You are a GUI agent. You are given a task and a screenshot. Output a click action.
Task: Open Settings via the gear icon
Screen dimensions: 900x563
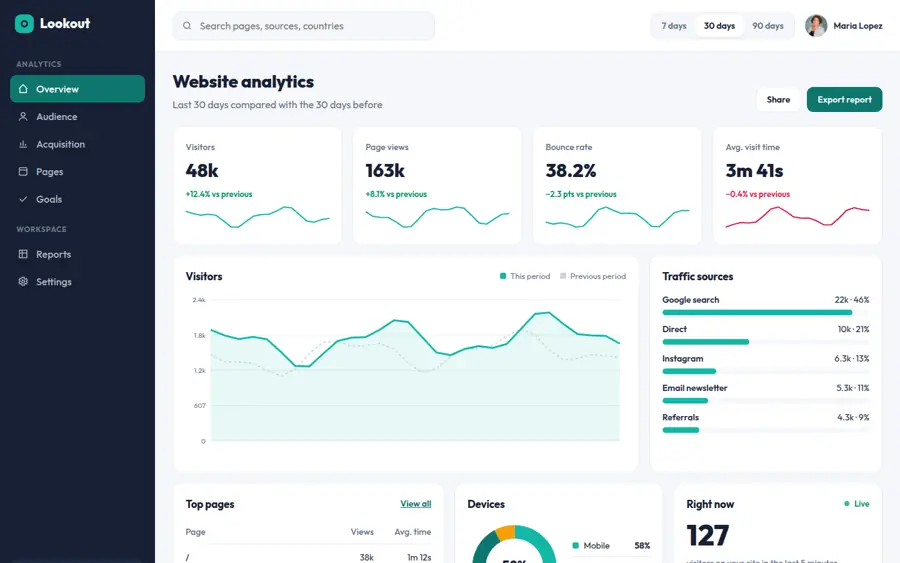coord(23,282)
